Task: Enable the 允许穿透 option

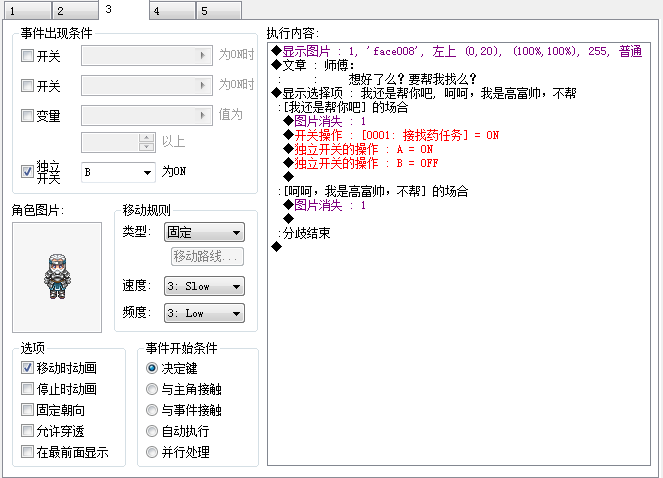Action: pyautogui.click(x=27, y=431)
